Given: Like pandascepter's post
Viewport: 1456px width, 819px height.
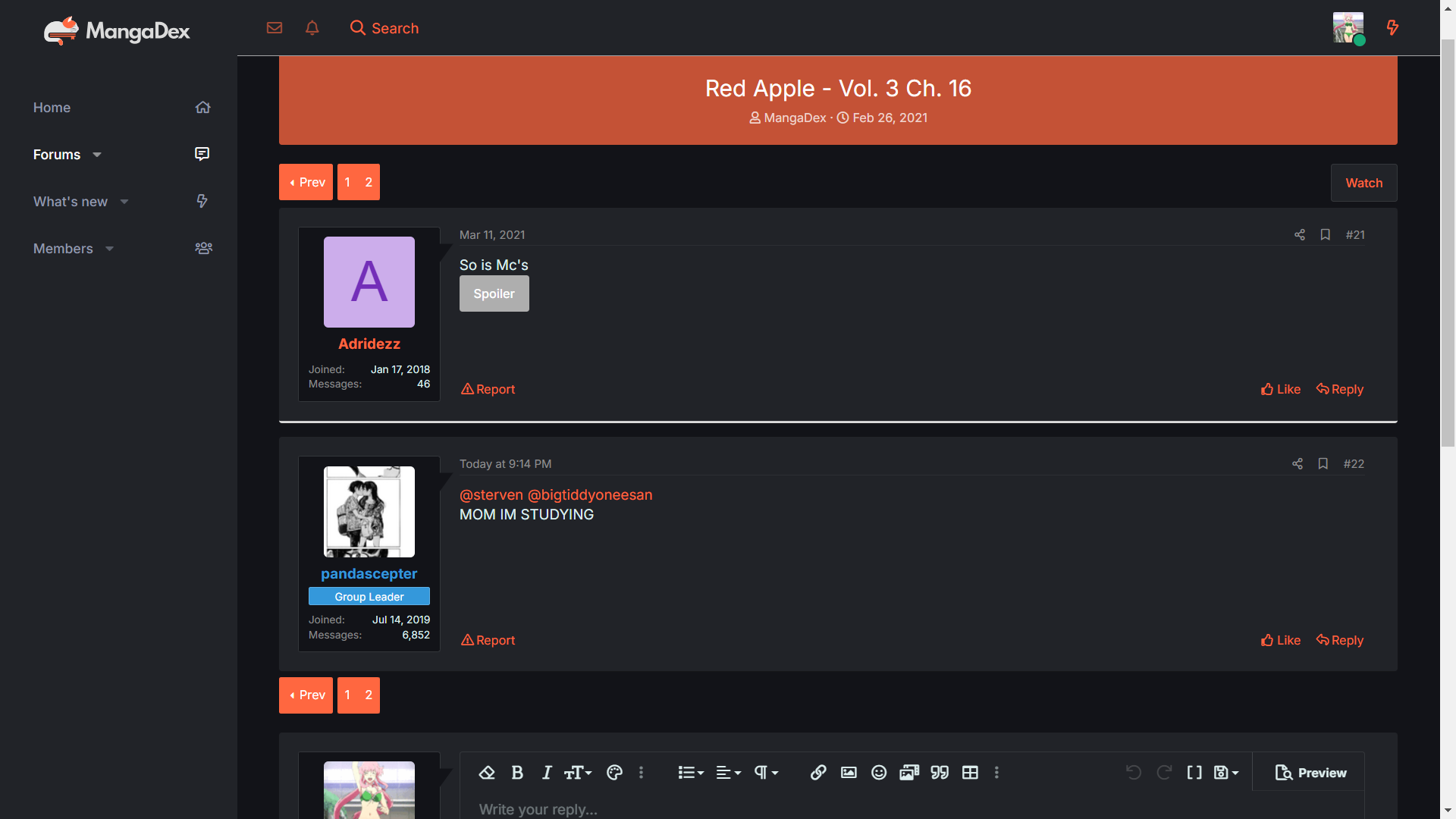Looking at the screenshot, I should [x=1281, y=640].
